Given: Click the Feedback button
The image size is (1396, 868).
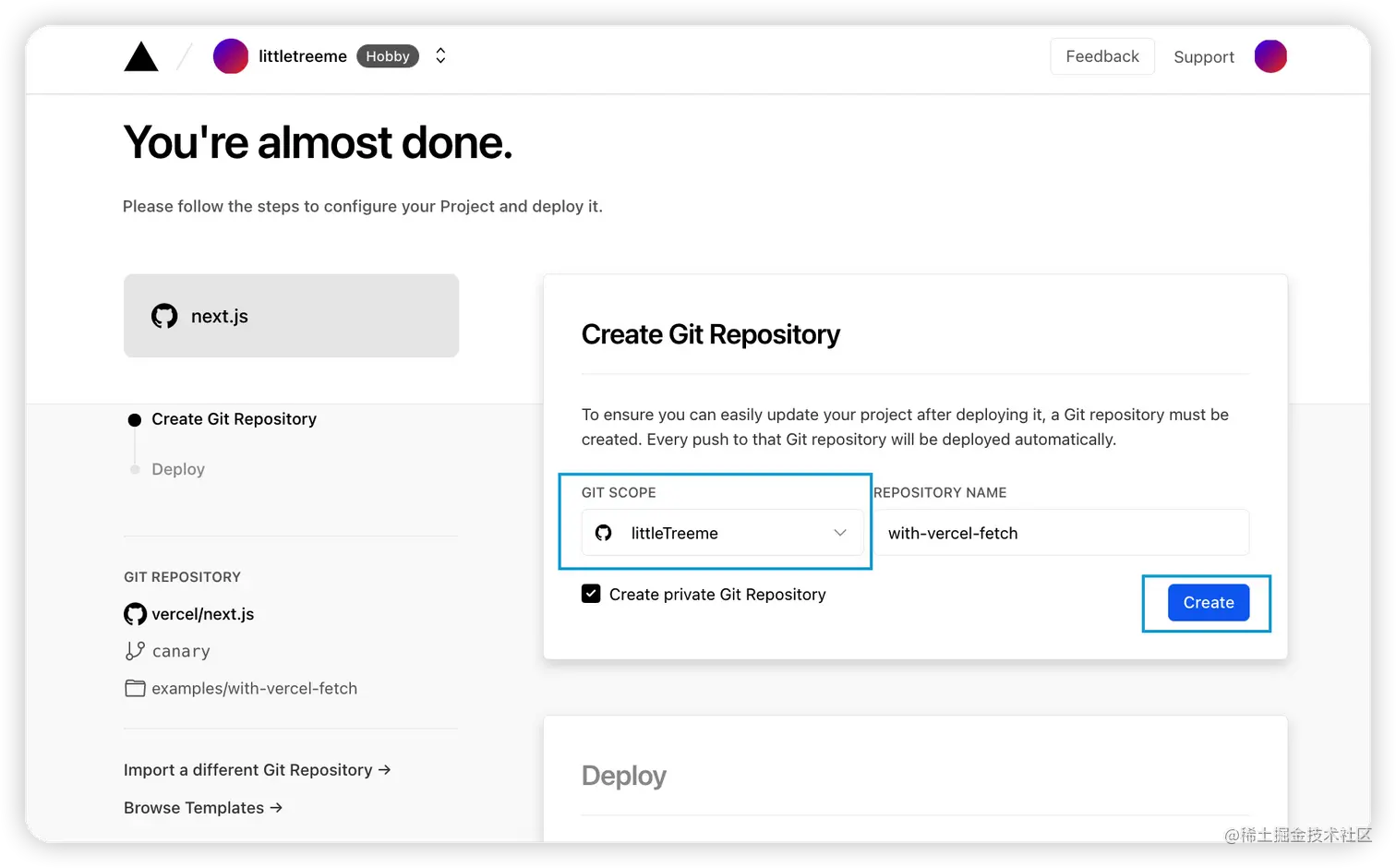Looking at the screenshot, I should coord(1101,55).
